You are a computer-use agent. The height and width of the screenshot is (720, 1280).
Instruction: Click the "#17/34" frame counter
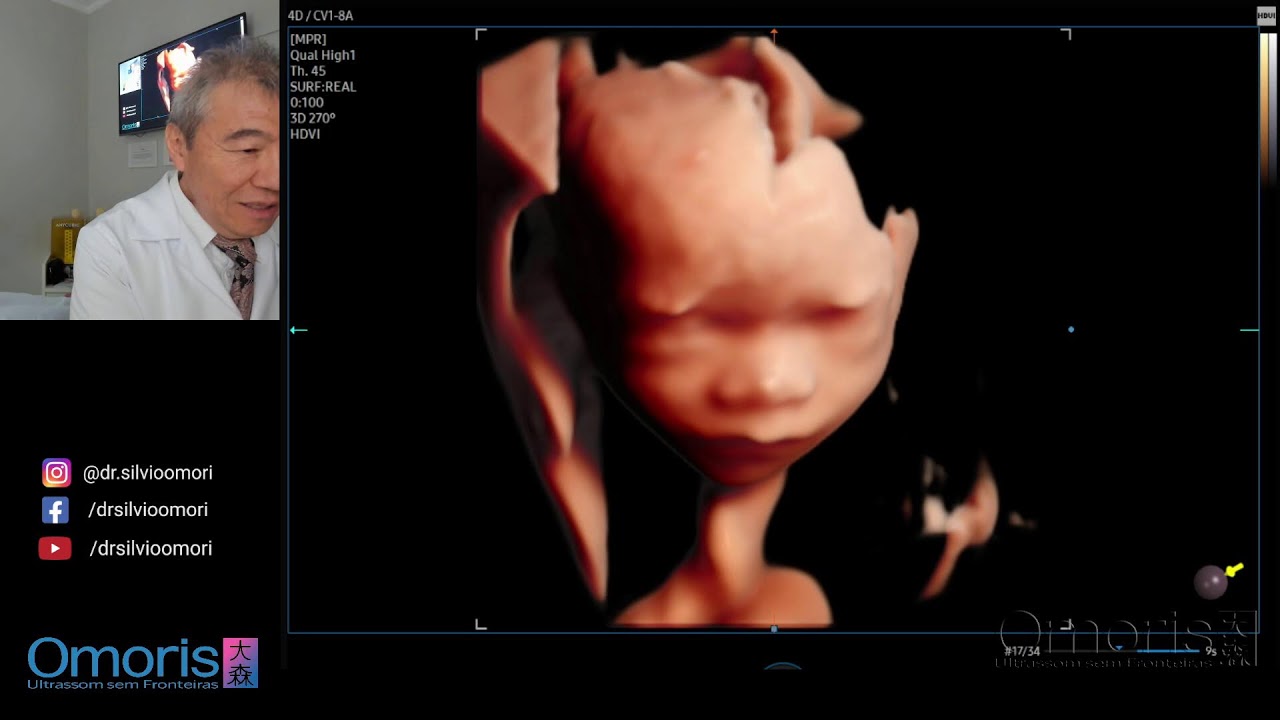pos(1022,652)
